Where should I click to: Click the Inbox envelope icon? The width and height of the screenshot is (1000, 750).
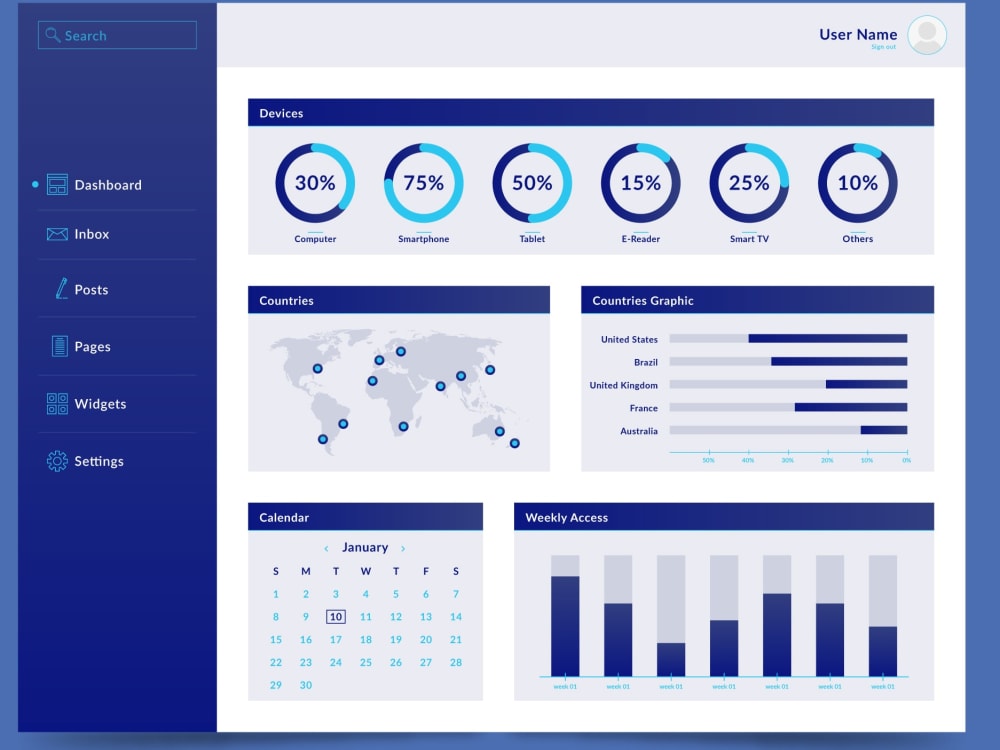point(57,234)
